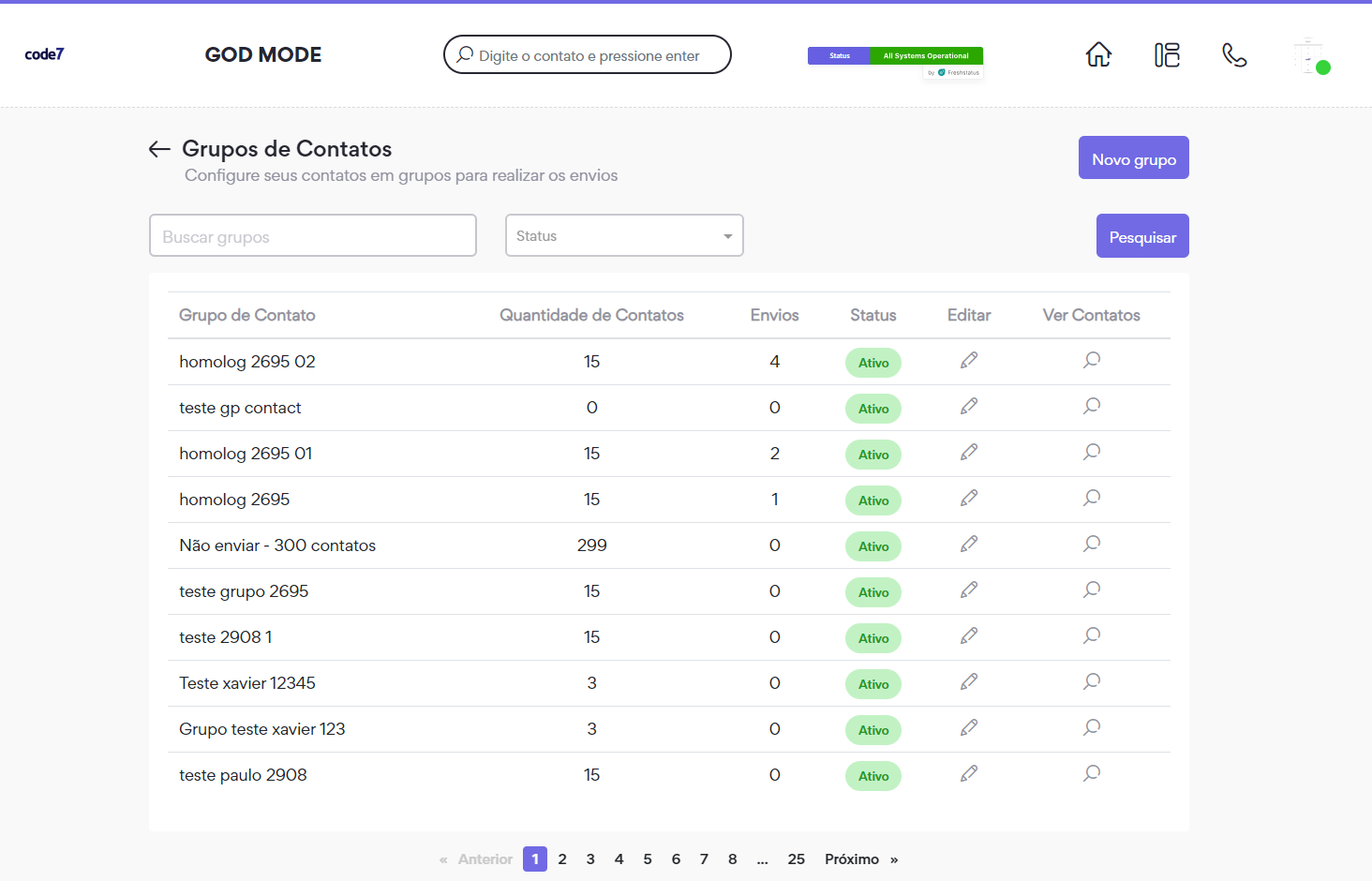Open the user profile avatar

1309,56
